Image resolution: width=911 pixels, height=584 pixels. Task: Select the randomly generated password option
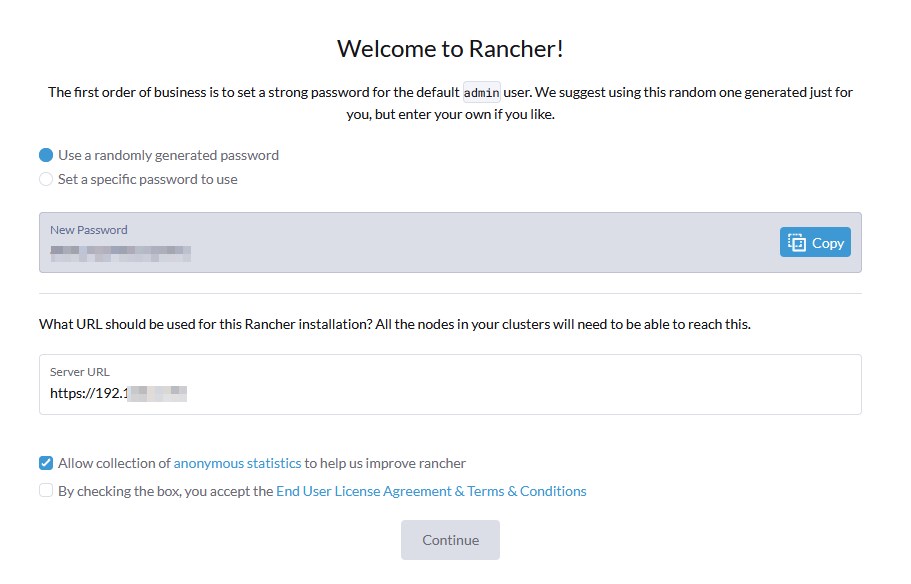pos(43,155)
